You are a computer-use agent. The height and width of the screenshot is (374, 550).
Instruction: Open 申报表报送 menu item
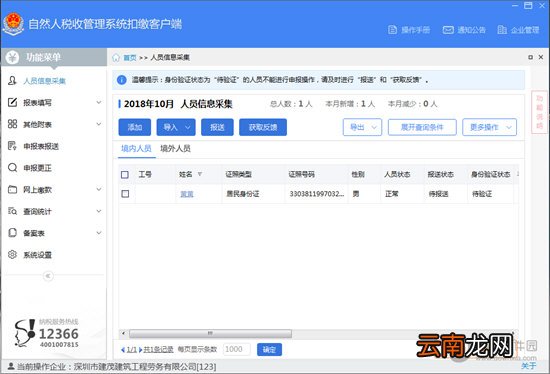41,146
